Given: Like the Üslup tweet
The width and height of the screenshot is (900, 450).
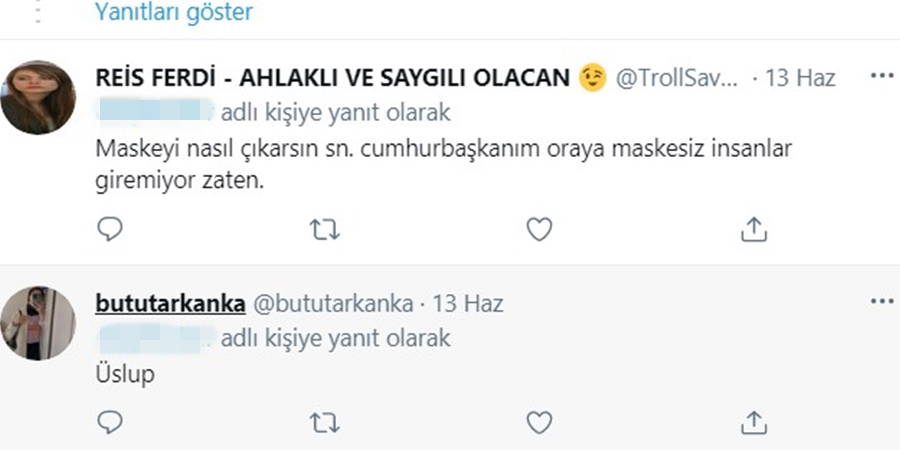Looking at the screenshot, I should [539, 423].
